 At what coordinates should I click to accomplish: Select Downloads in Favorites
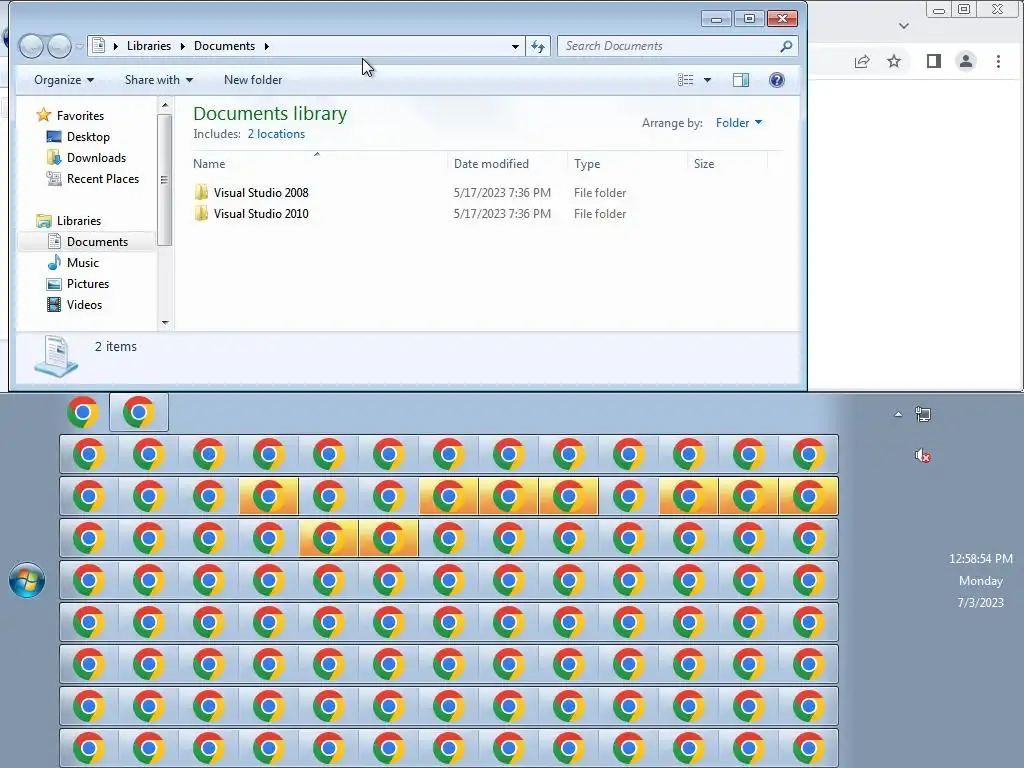[x=96, y=157]
